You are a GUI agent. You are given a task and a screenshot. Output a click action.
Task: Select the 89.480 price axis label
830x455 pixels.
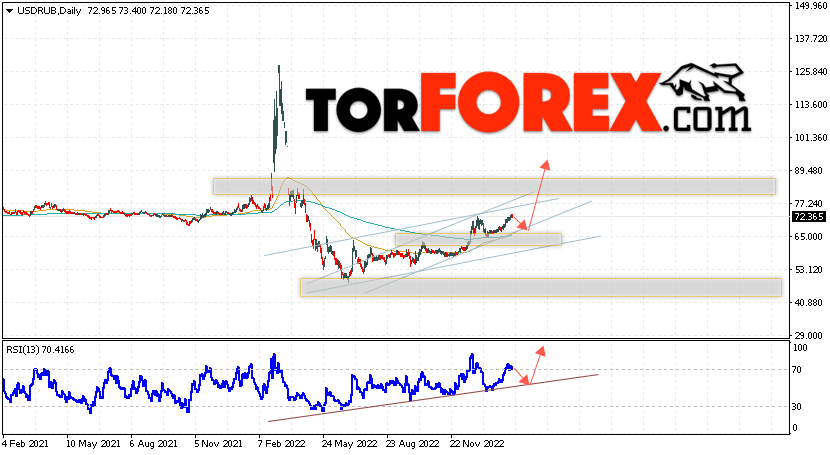[x=808, y=171]
